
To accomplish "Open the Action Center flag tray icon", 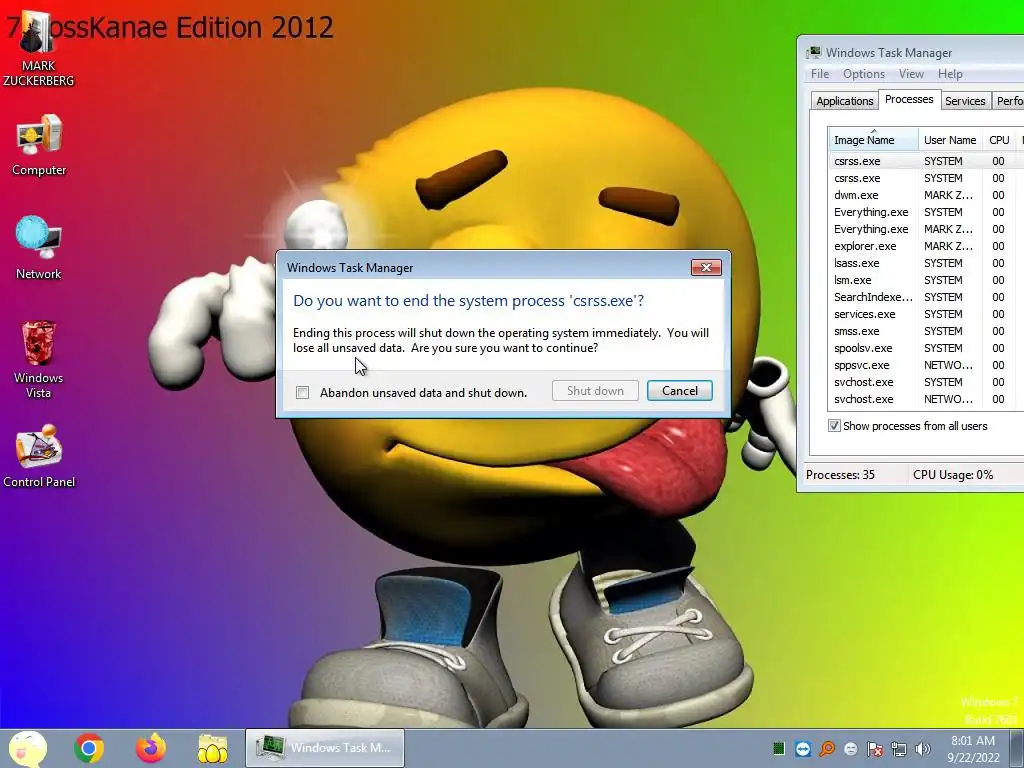I will tap(875, 748).
